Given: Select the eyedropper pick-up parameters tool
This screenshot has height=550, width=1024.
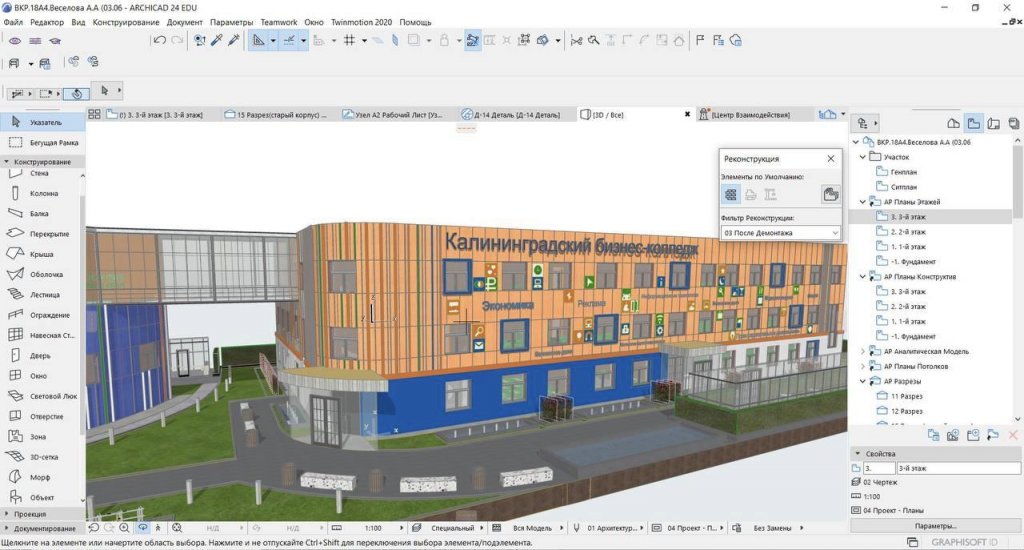Looking at the screenshot, I should pos(217,41).
